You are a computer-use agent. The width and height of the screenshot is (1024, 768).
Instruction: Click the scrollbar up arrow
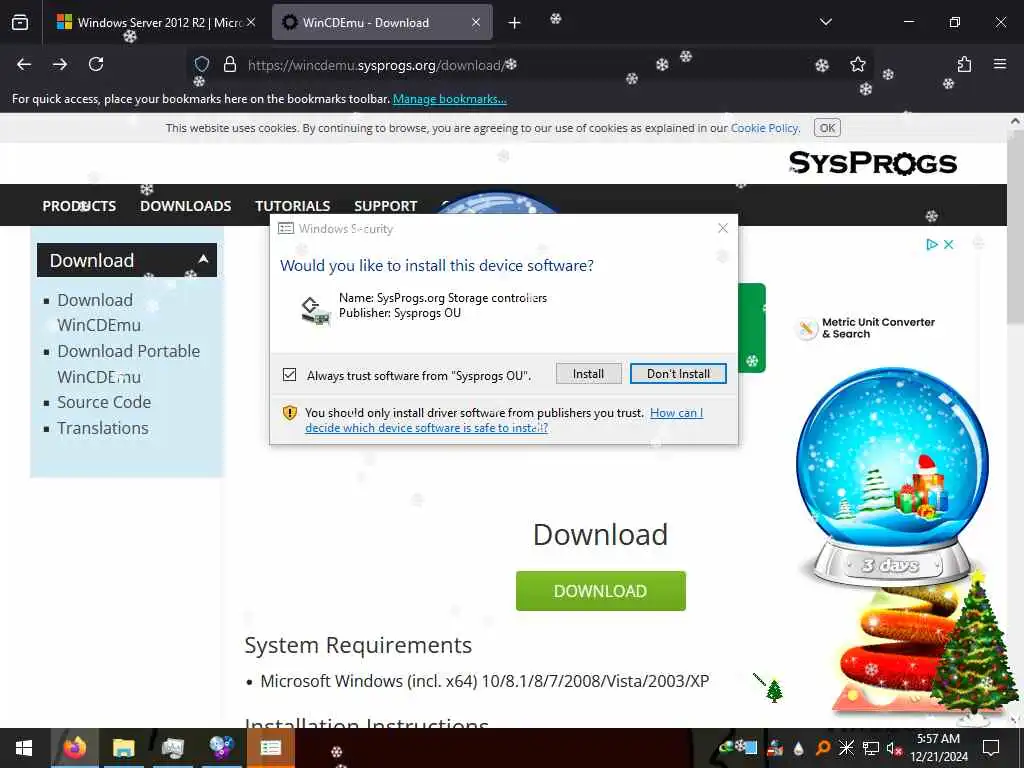click(x=1015, y=121)
